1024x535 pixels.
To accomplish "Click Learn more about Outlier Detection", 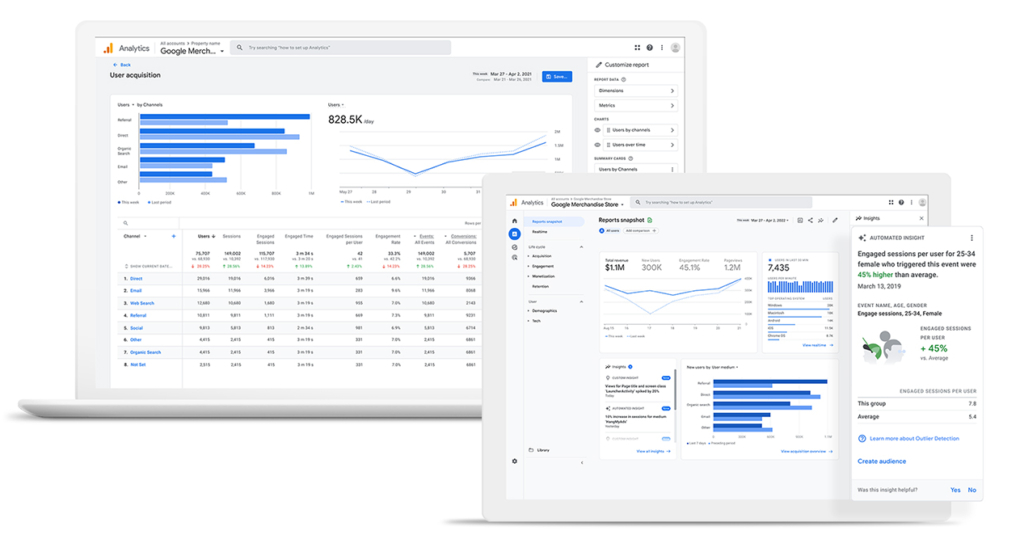I will pos(914,438).
